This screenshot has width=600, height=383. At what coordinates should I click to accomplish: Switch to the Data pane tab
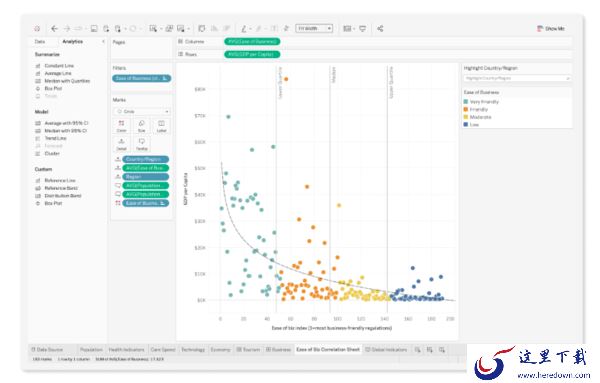pos(40,41)
